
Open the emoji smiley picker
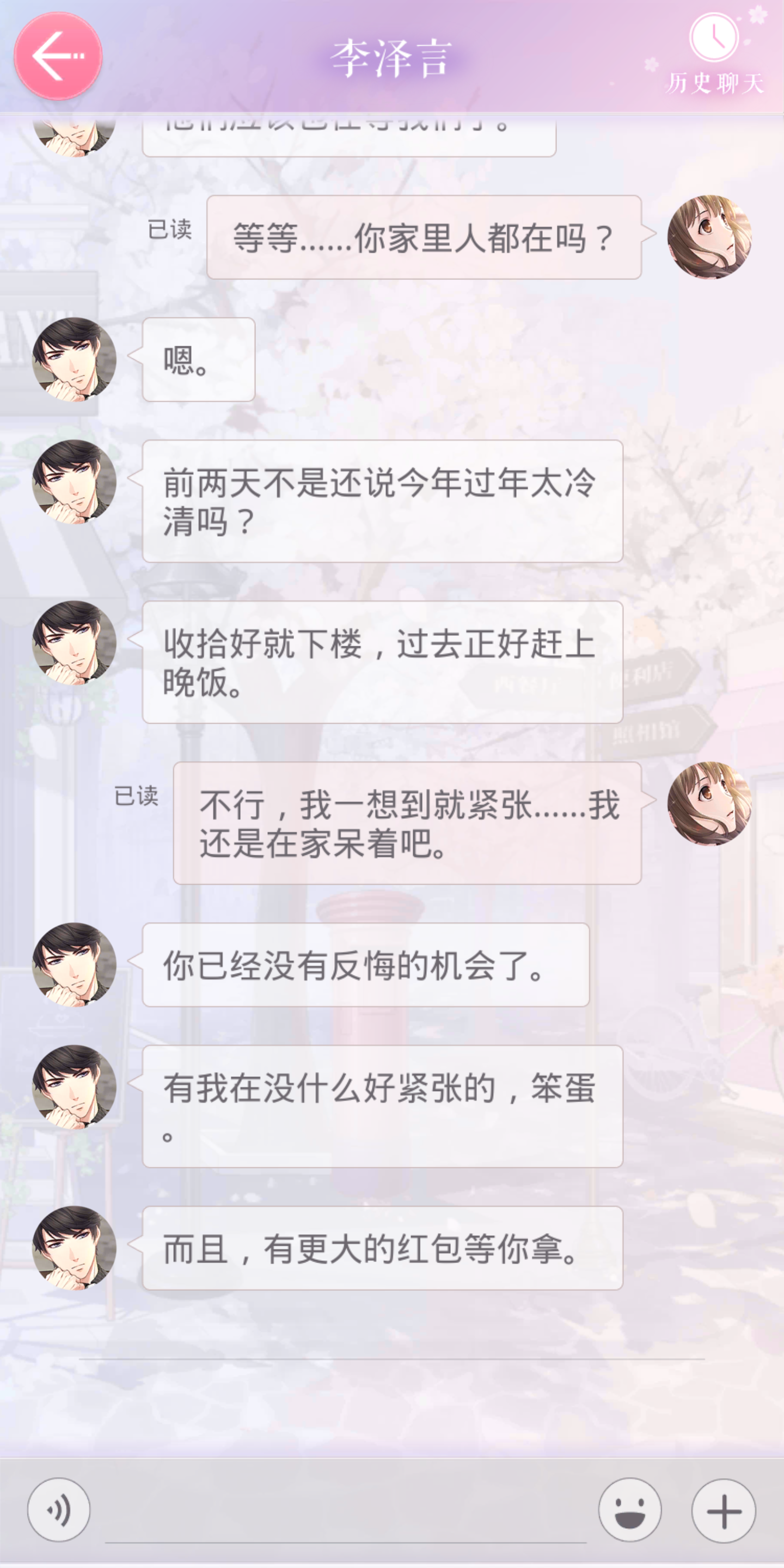tap(630, 1510)
